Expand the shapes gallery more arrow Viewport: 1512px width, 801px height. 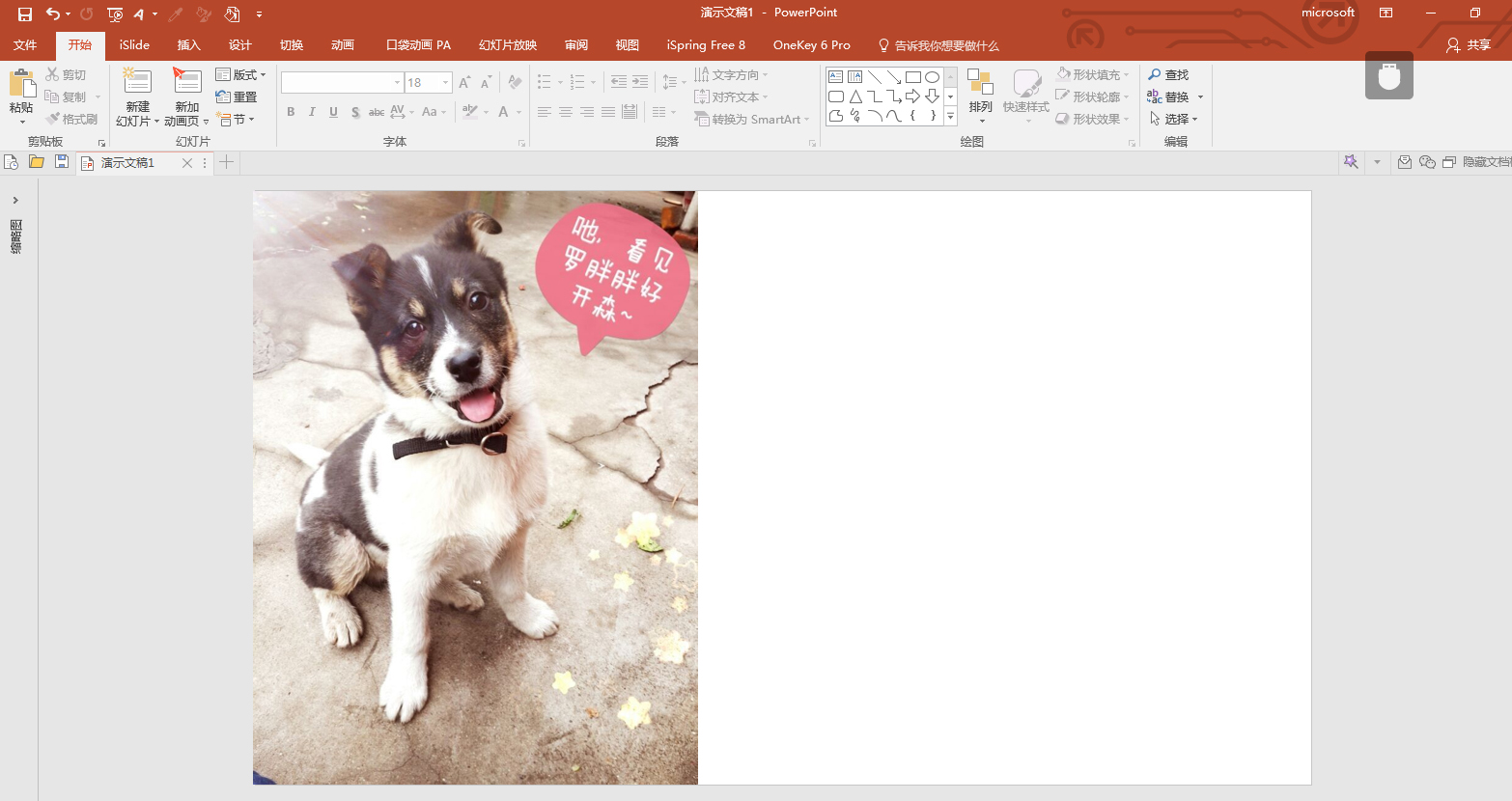click(x=950, y=117)
